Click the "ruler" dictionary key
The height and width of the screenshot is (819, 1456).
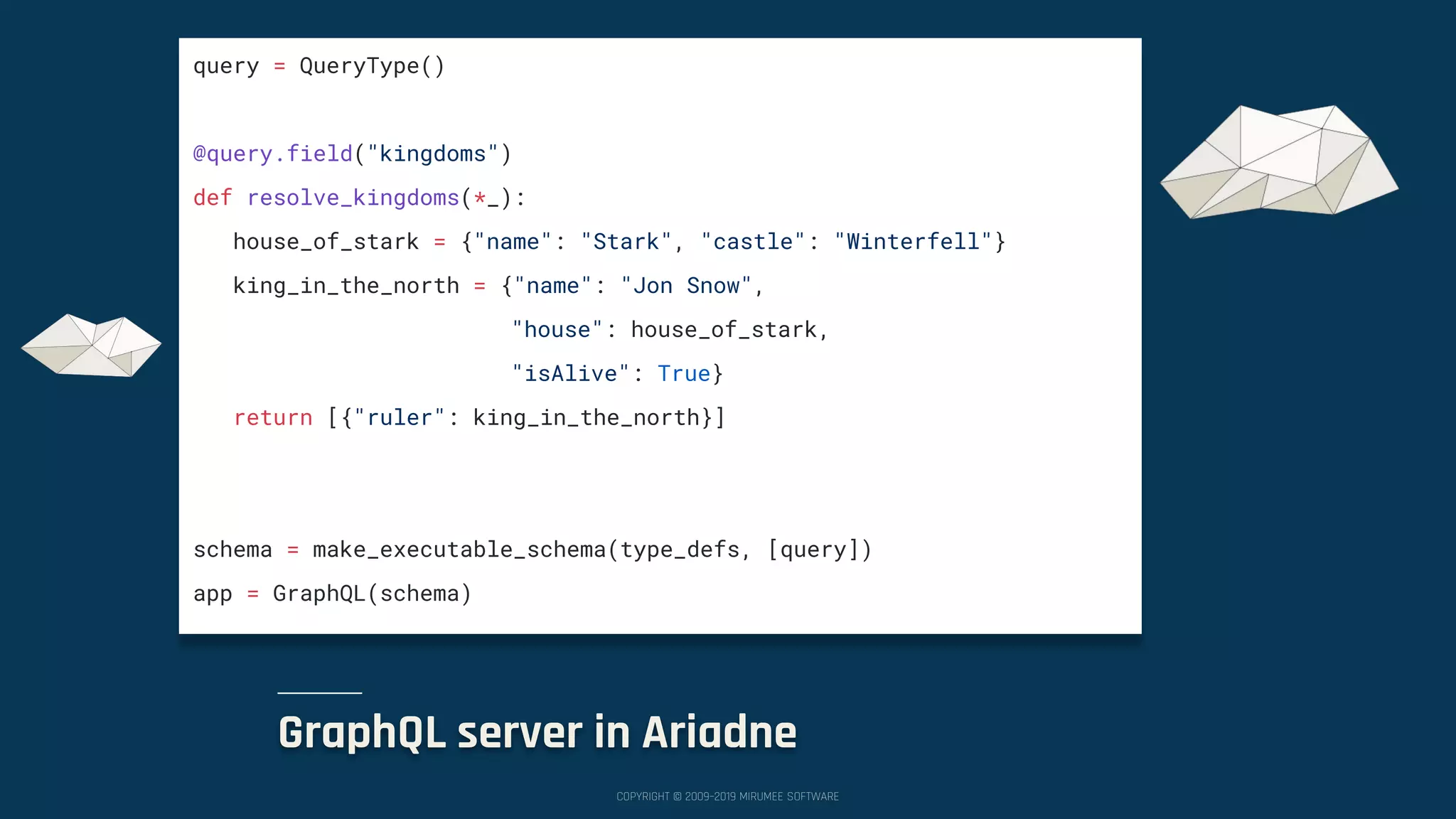coord(399,418)
